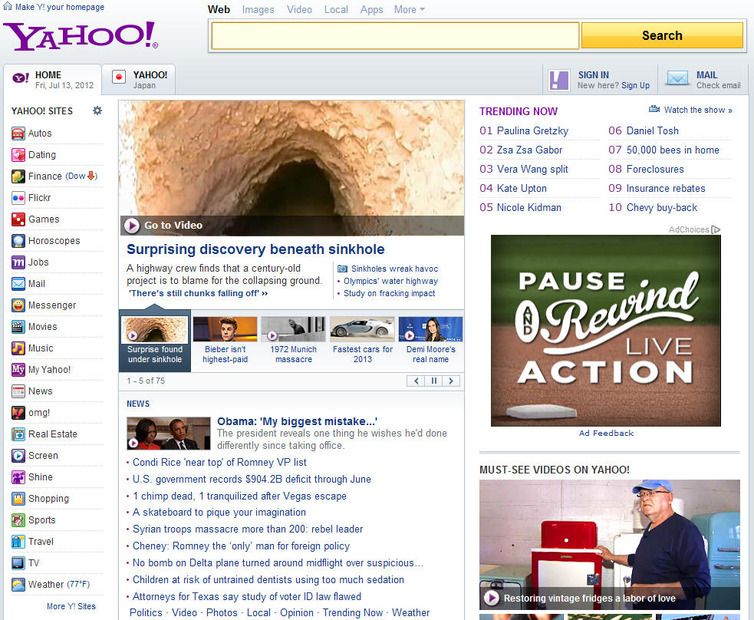Open the Messenger smiley icon
This screenshot has height=620, width=754.
[18, 305]
